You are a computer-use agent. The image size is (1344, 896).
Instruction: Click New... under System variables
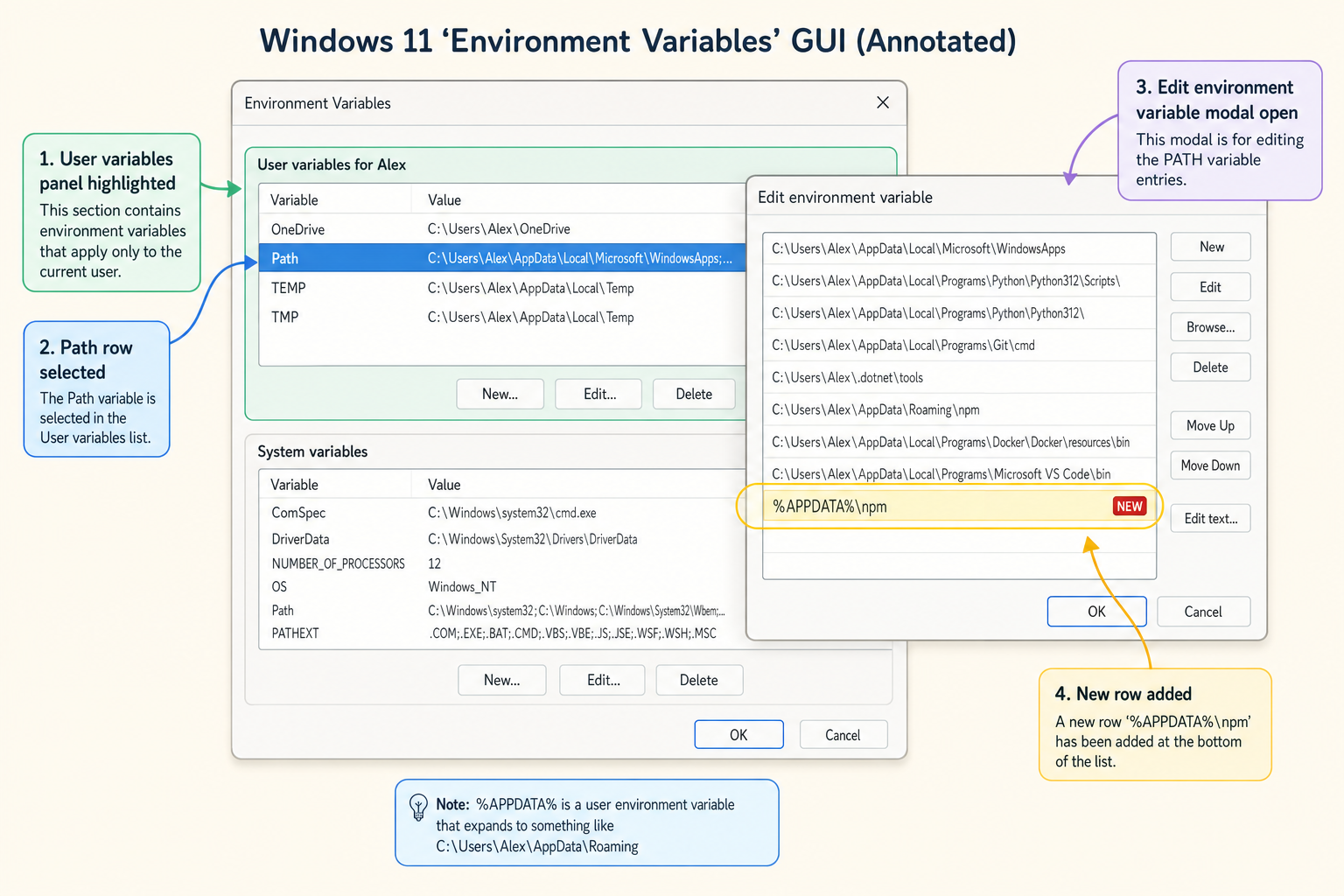click(x=501, y=680)
